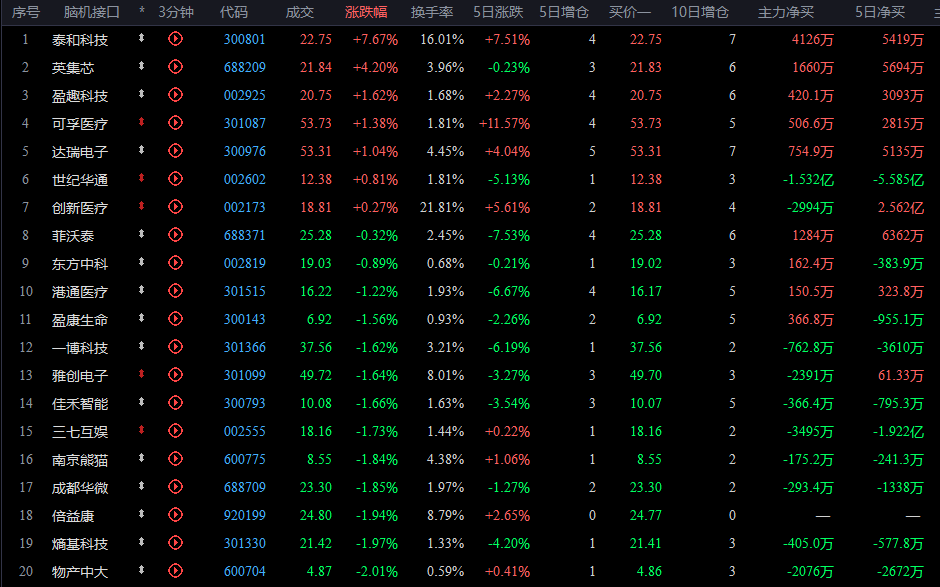Image resolution: width=940 pixels, height=587 pixels.
Task: Open the 3-minute icon for 物产中大
Action: [x=175, y=571]
